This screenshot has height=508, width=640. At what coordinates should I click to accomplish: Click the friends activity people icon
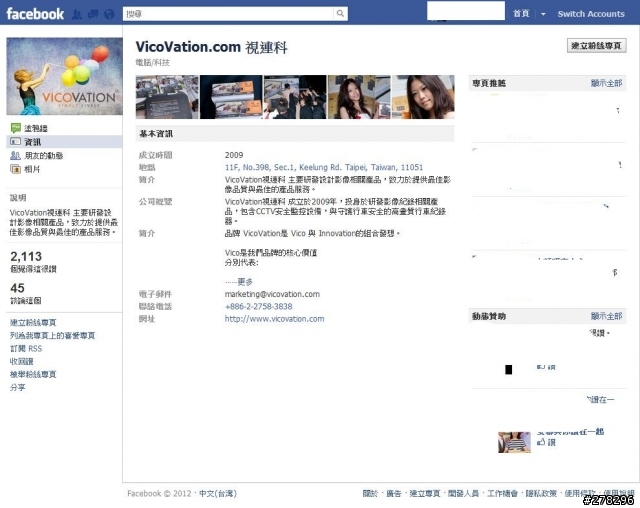click(x=16, y=155)
